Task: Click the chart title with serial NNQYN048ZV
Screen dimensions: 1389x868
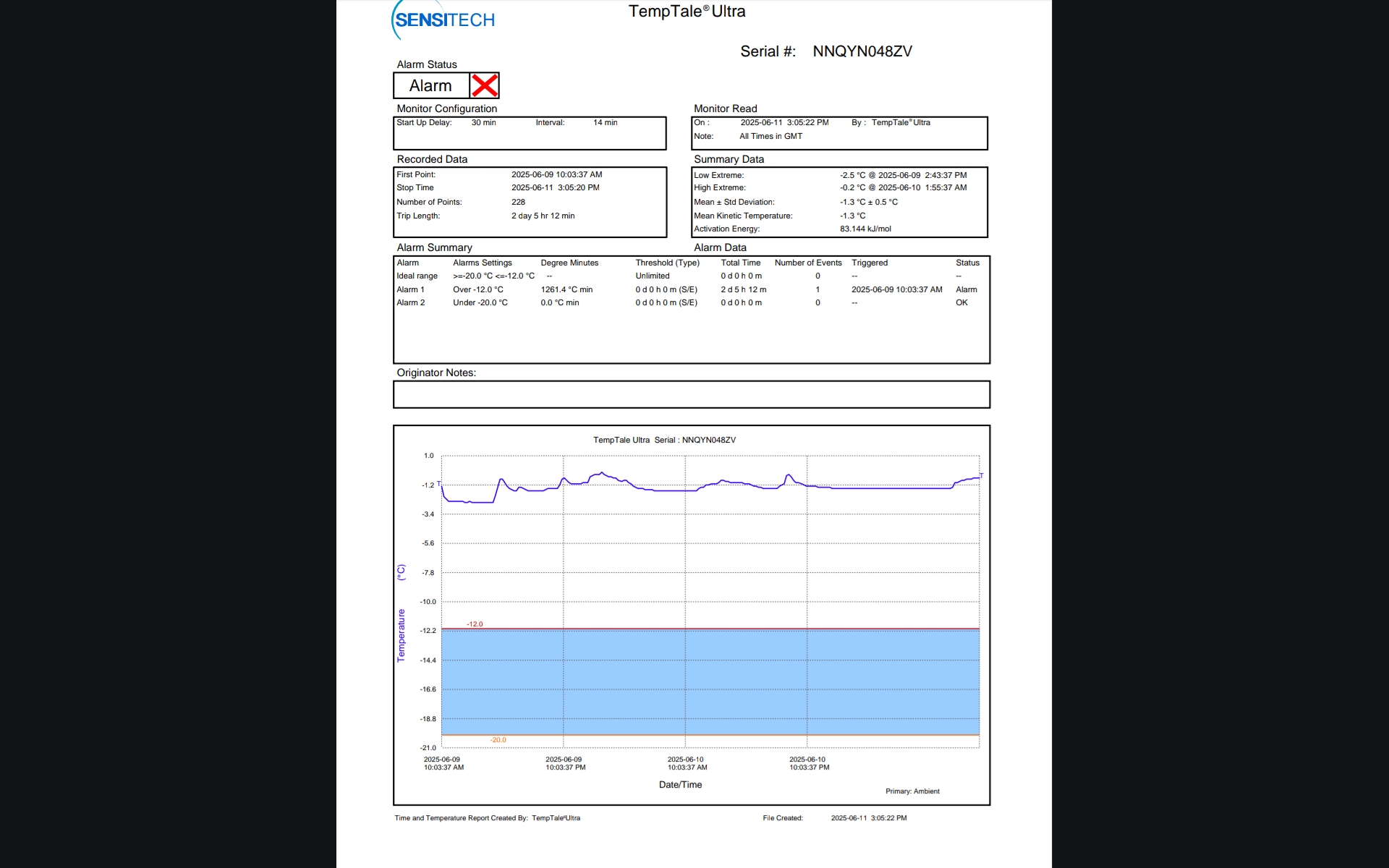Action: click(x=664, y=441)
